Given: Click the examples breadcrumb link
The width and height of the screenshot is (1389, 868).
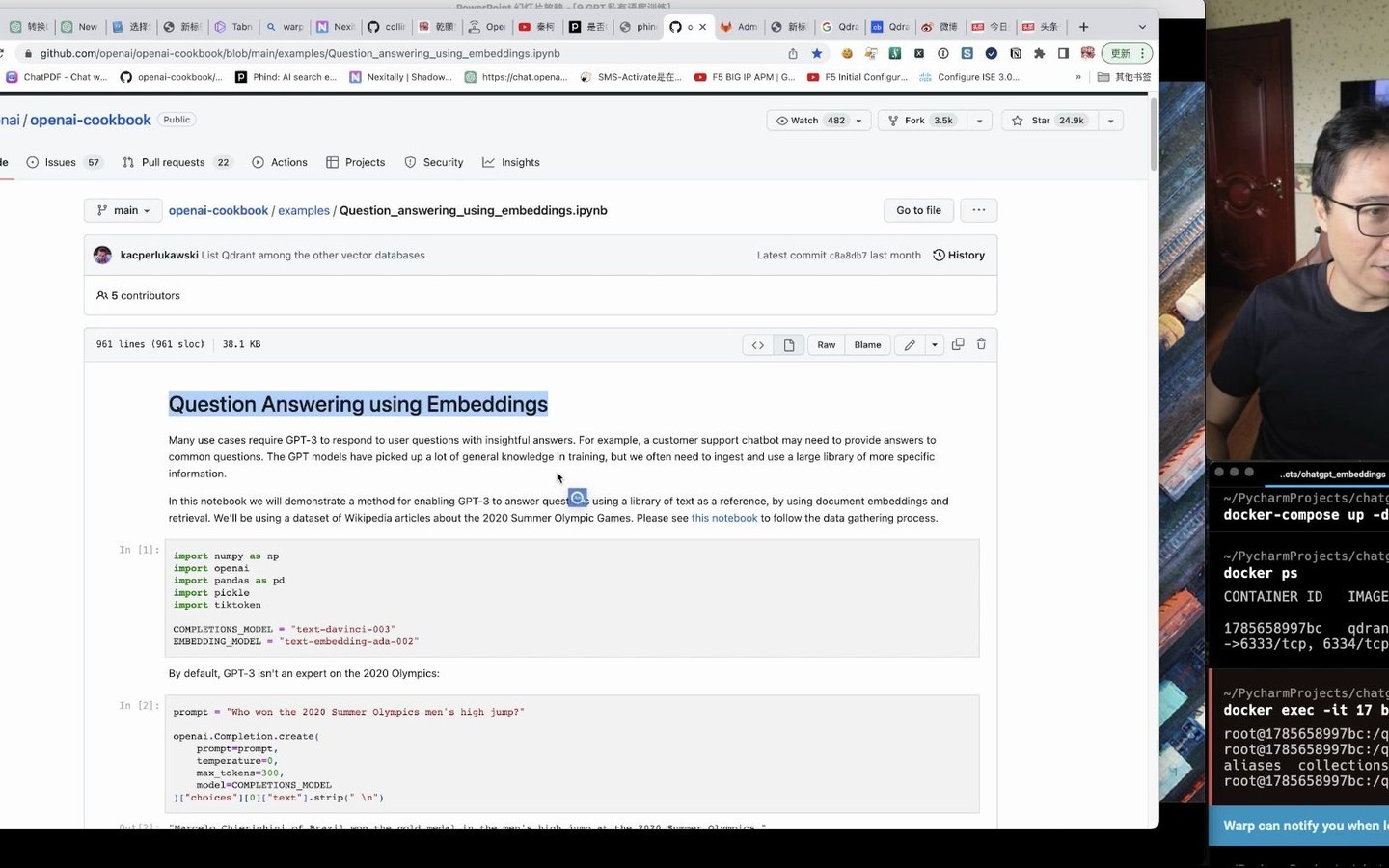Looking at the screenshot, I should pos(304,210).
